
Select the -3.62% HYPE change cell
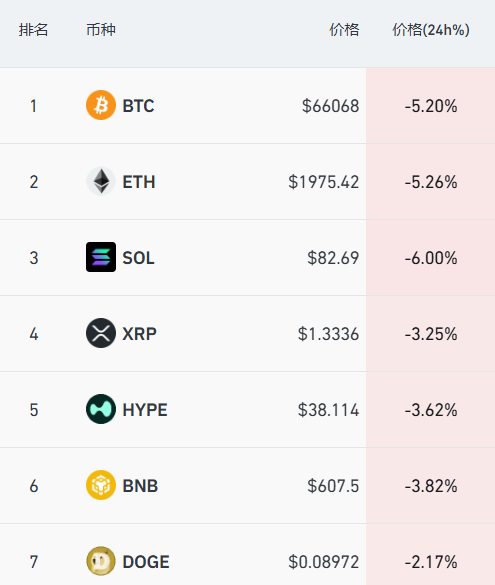pyautogui.click(x=431, y=410)
